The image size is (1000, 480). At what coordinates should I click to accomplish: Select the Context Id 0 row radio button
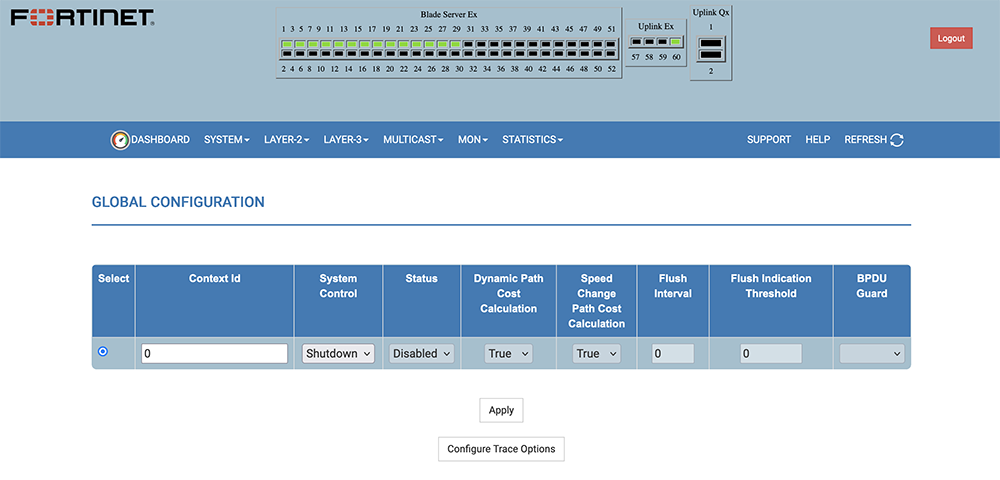tap(103, 352)
